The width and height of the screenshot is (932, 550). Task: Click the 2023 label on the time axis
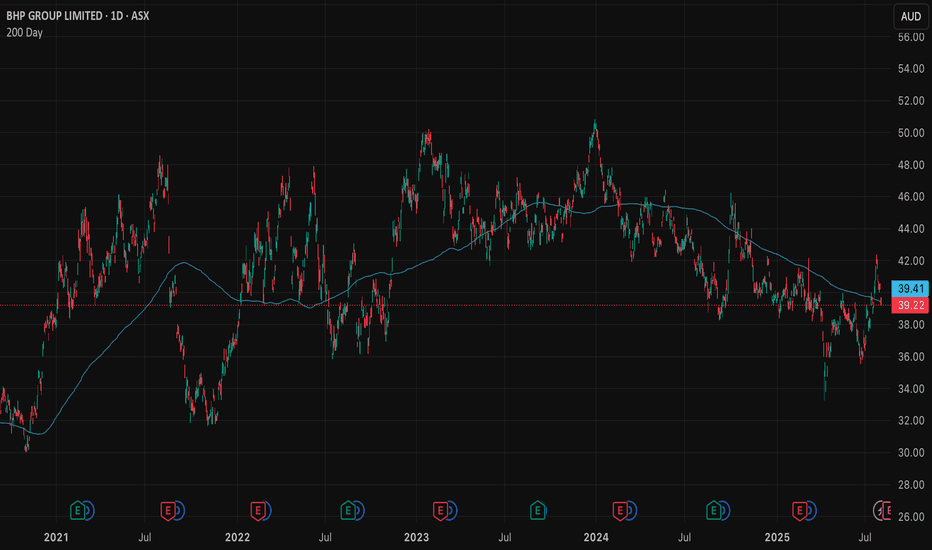pos(416,538)
